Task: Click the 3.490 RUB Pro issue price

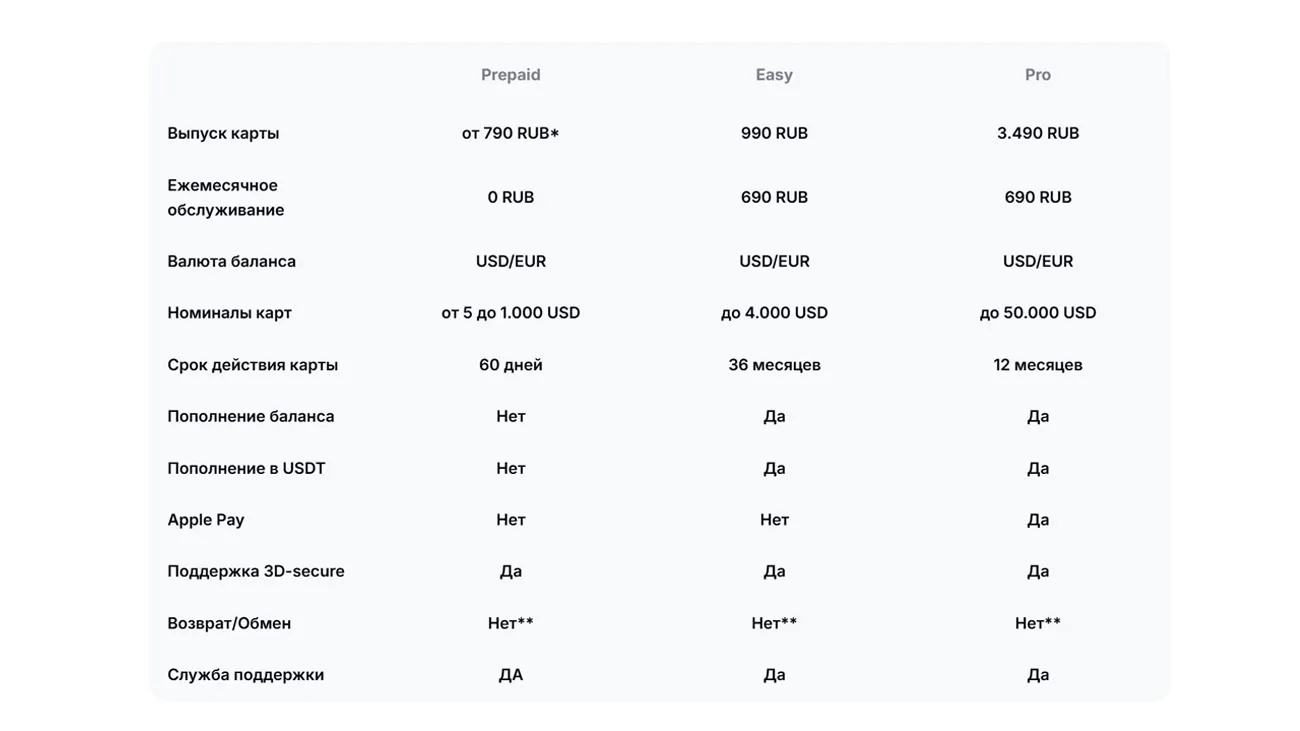Action: 1037,133
